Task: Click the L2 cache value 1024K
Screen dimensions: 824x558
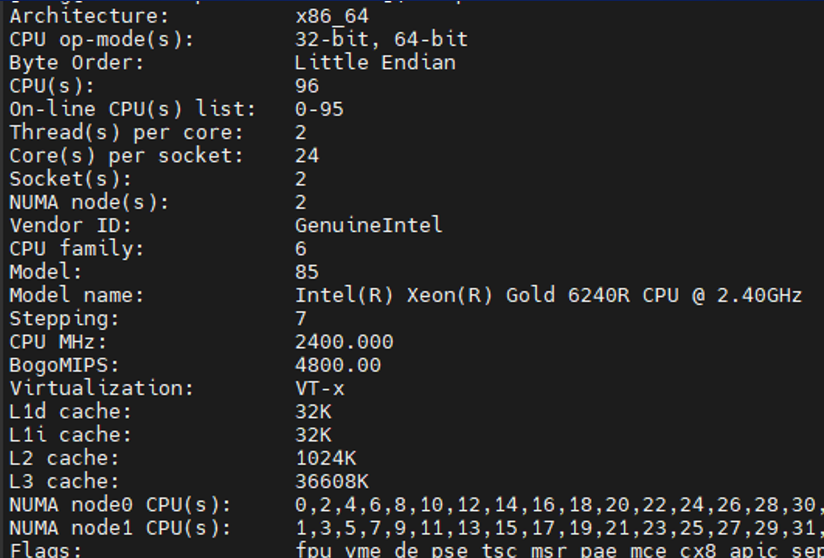Action: click(325, 458)
